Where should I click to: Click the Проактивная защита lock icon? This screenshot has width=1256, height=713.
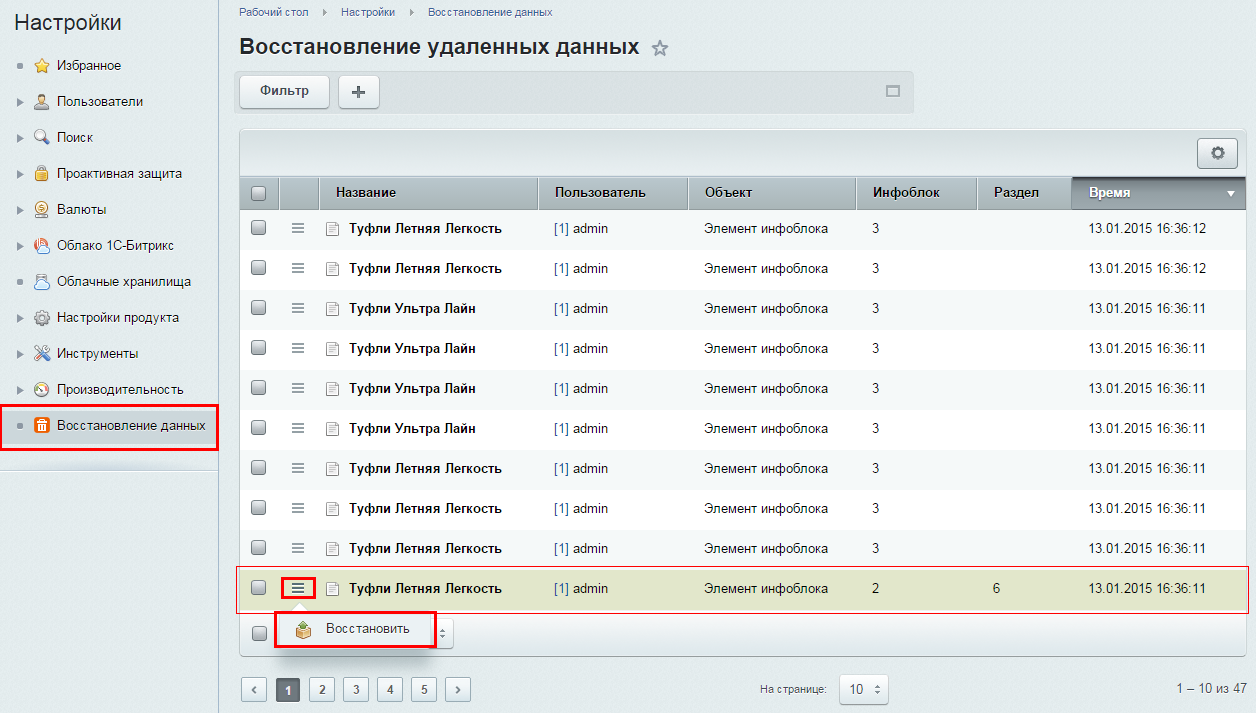pos(42,174)
